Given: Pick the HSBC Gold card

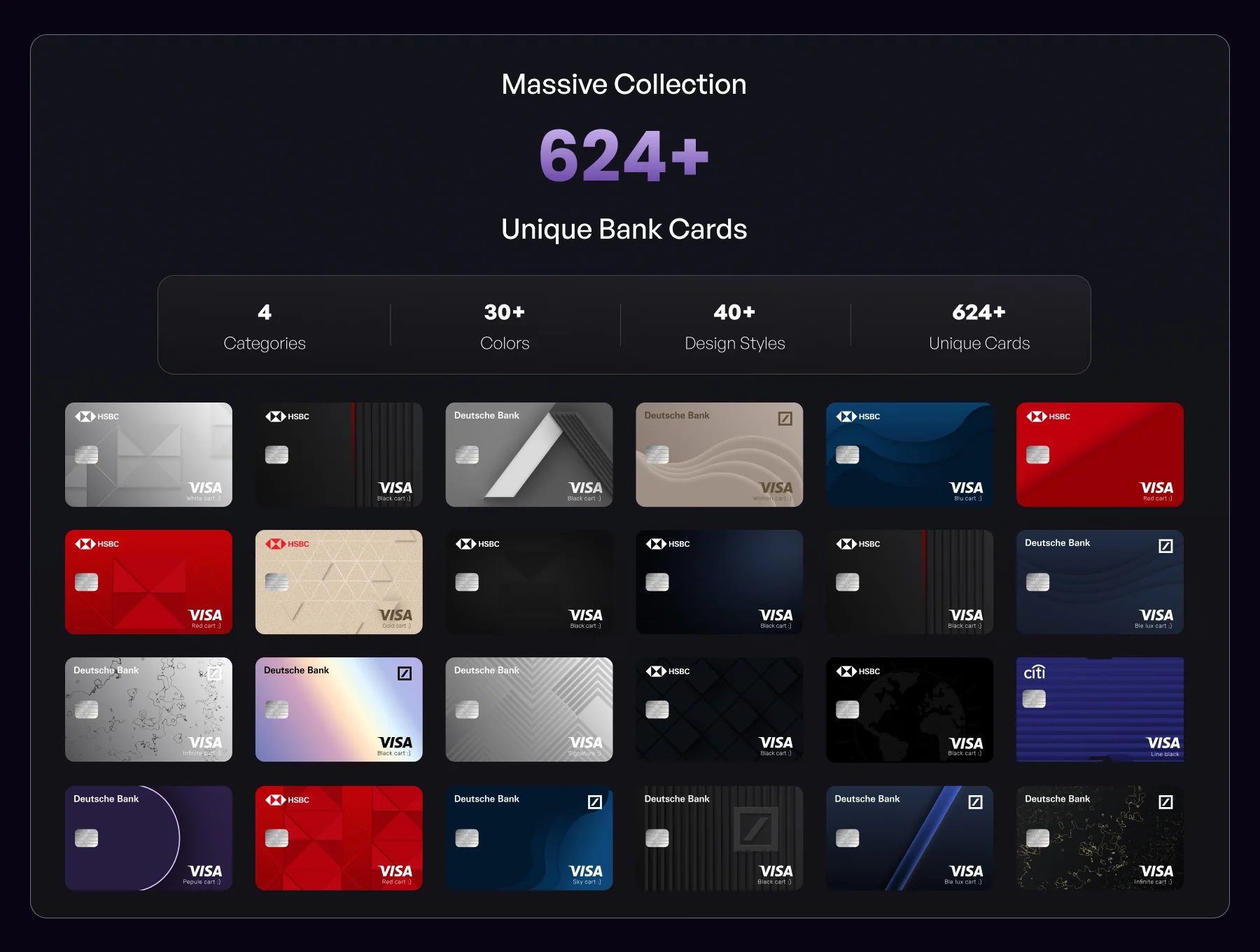Looking at the screenshot, I should [x=339, y=582].
